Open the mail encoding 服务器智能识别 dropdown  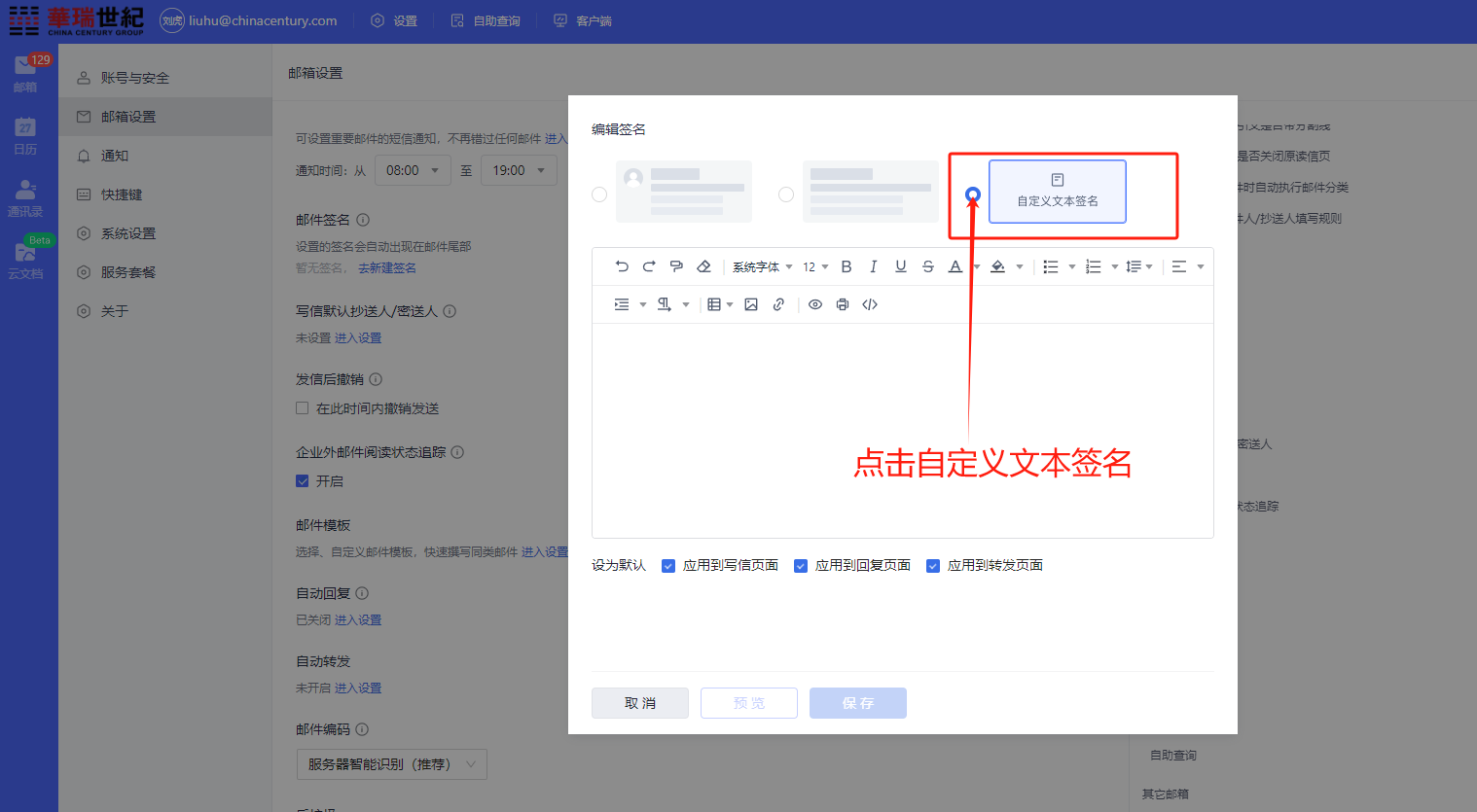(391, 764)
